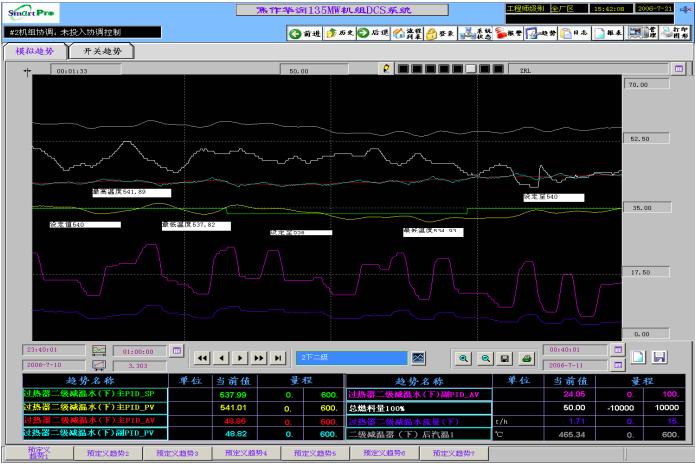This screenshot has height=464, width=695.
Task: Select the 预定义趋势3 bottom tab
Action: [176, 454]
